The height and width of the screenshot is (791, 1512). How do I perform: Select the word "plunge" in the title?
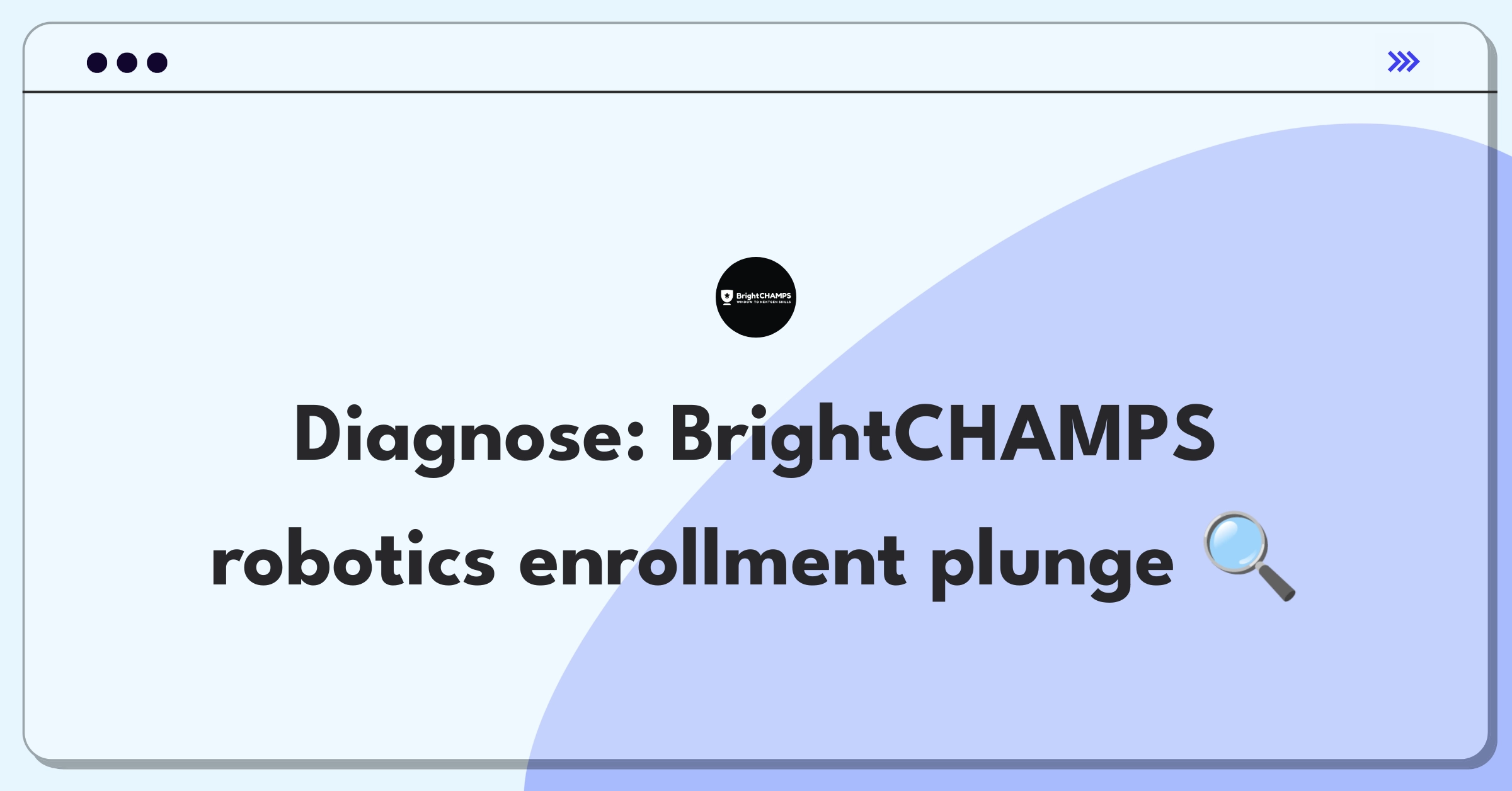point(1051,564)
